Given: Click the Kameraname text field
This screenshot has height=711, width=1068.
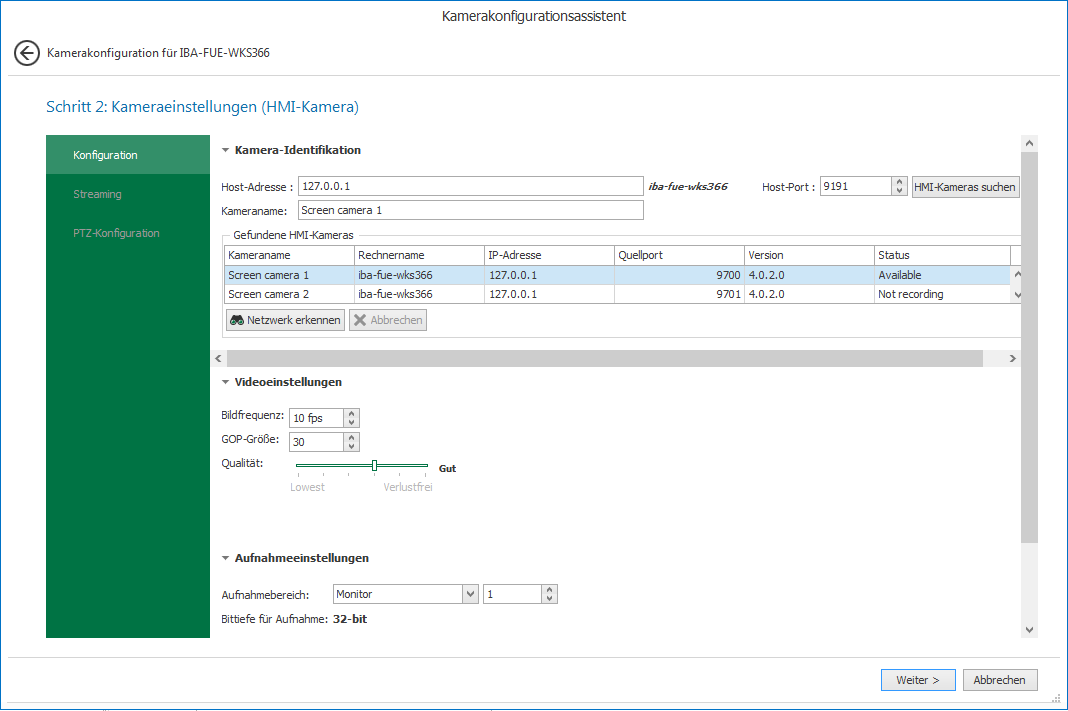Looking at the screenshot, I should (x=470, y=210).
